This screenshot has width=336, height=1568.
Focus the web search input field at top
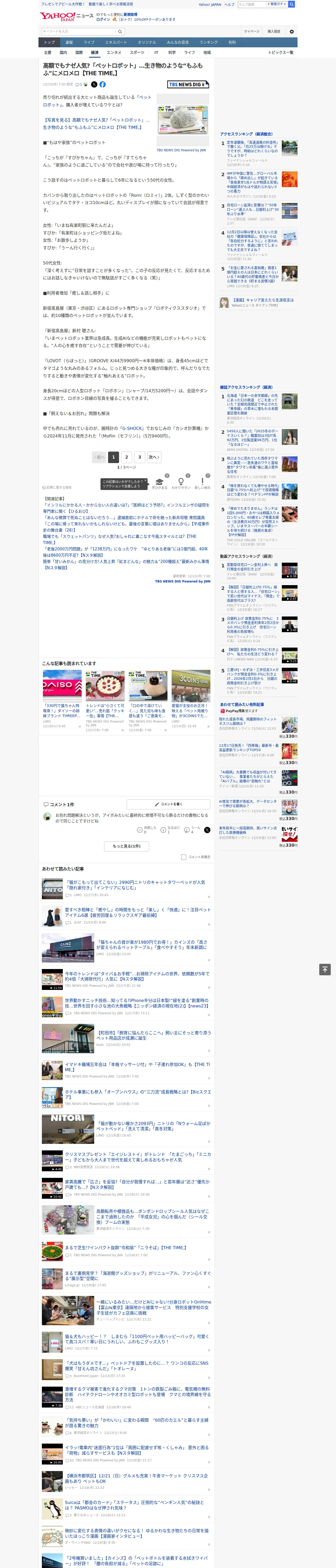click(251, 4)
